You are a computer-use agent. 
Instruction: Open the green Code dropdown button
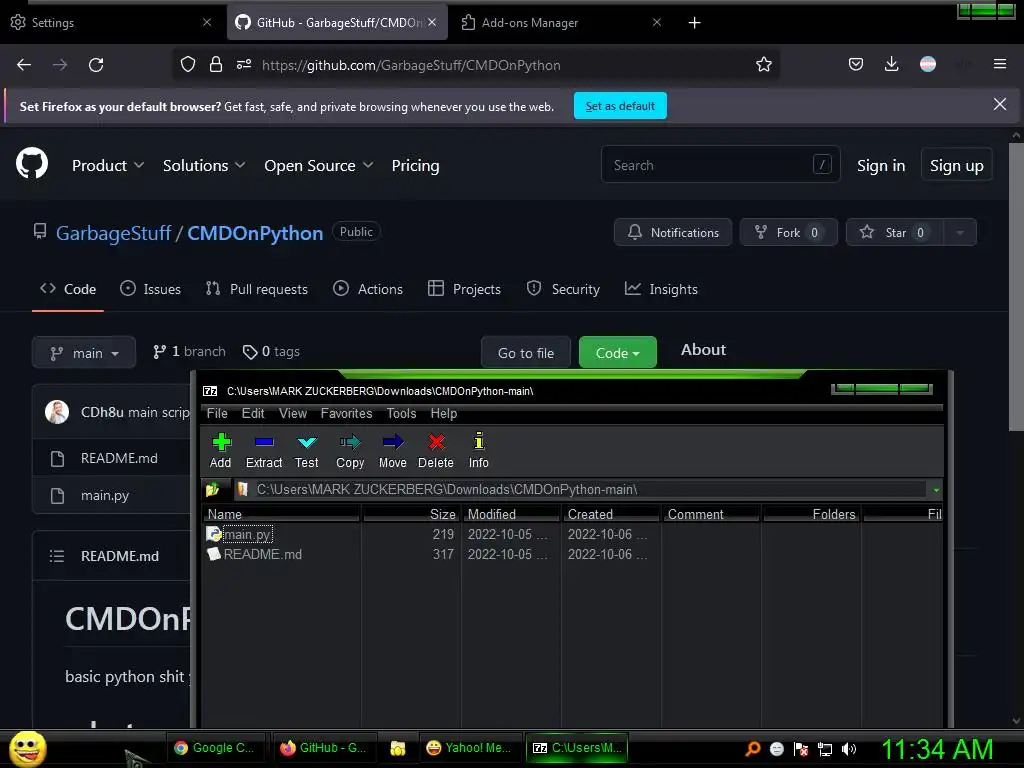(x=617, y=353)
